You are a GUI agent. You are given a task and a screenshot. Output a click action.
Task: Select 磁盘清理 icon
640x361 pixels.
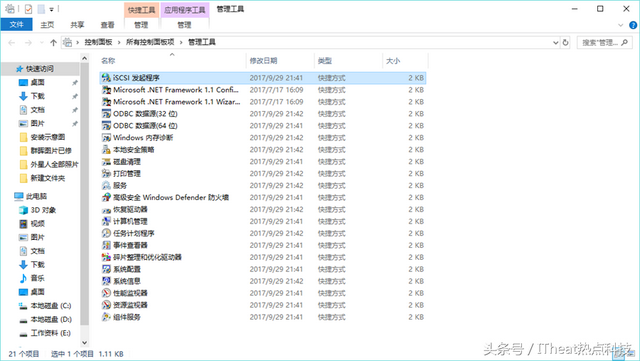(x=106, y=161)
